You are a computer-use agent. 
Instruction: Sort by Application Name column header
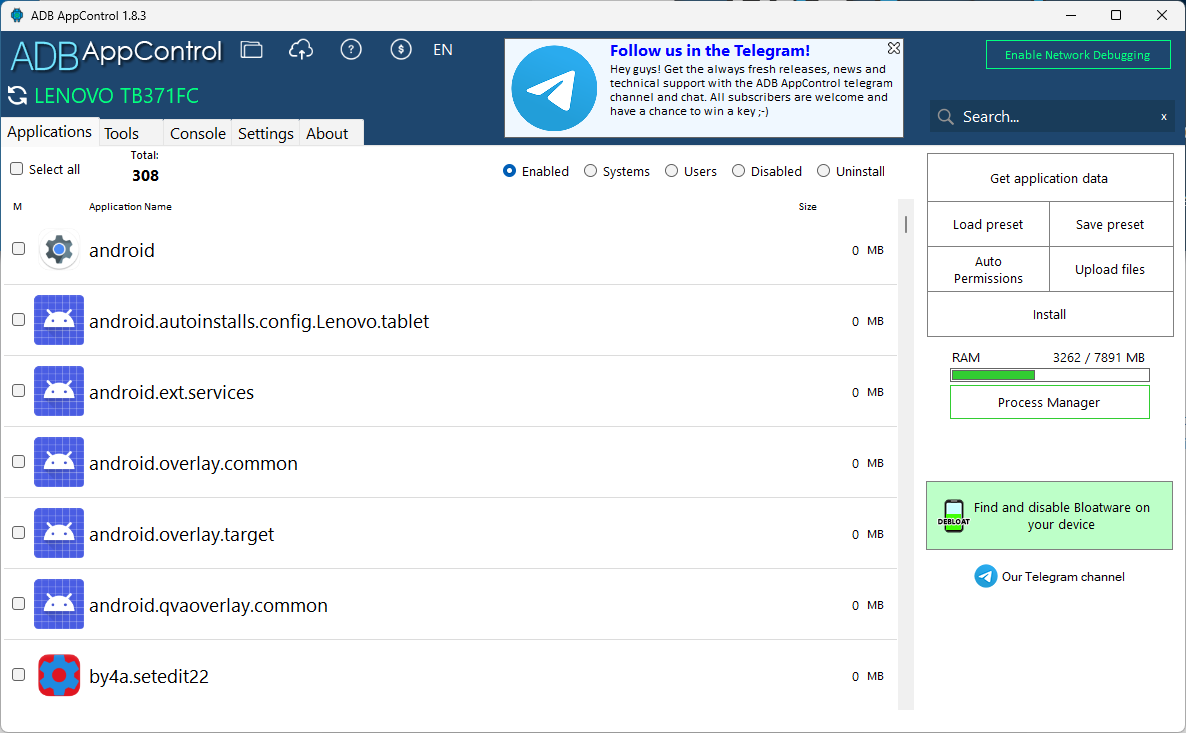click(130, 207)
